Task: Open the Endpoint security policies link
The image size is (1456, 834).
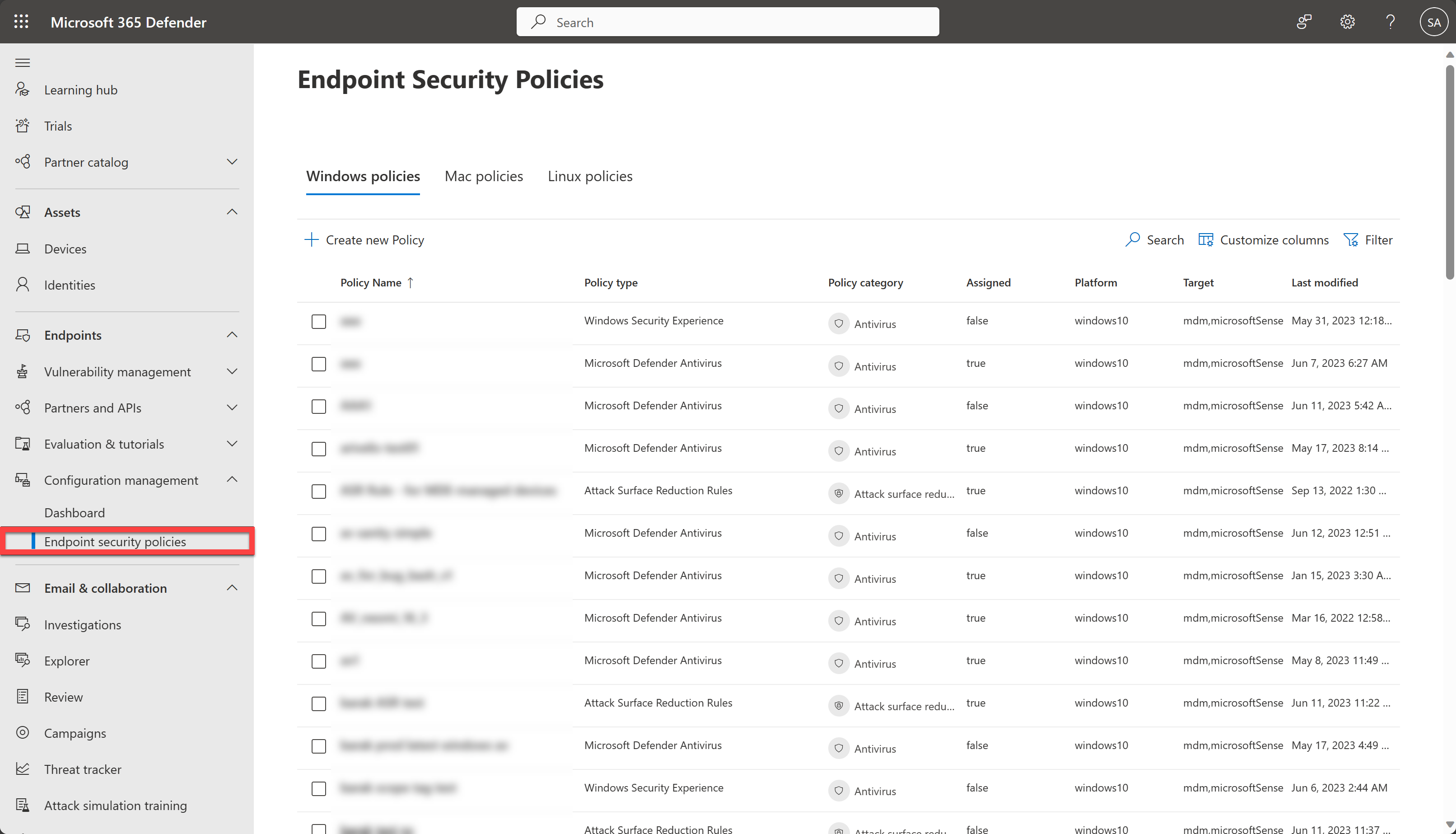Action: [x=114, y=541]
